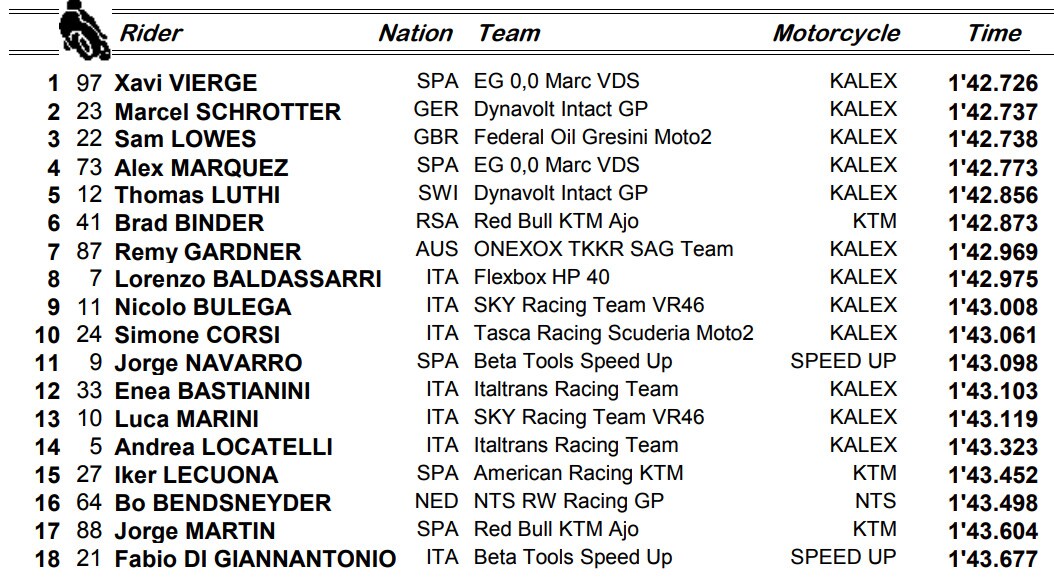Image resolution: width=1054 pixels, height=577 pixels.
Task: Click the Time column header
Action: (994, 33)
